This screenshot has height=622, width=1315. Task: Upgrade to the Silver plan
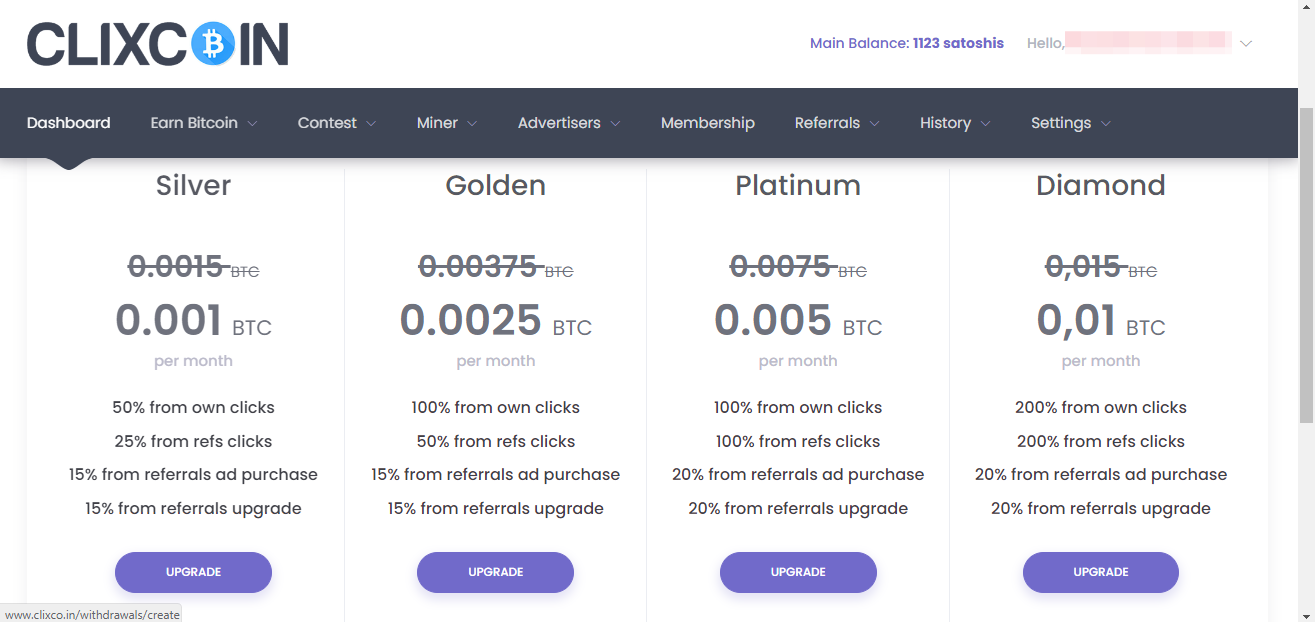tap(193, 572)
